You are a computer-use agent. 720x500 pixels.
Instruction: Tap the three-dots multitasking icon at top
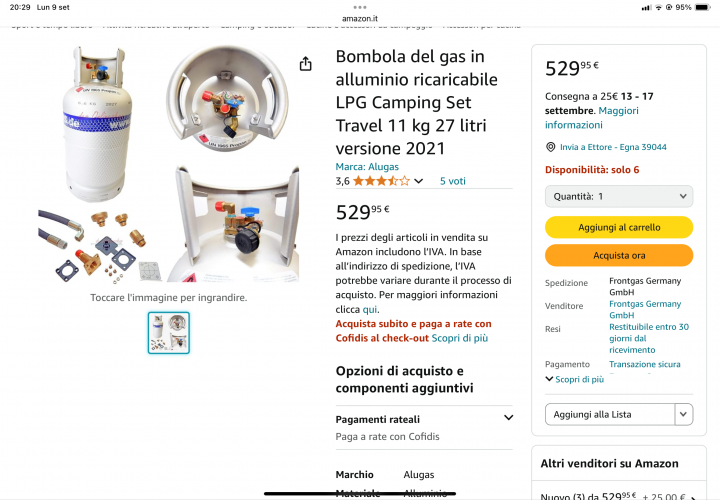[x=359, y=6]
